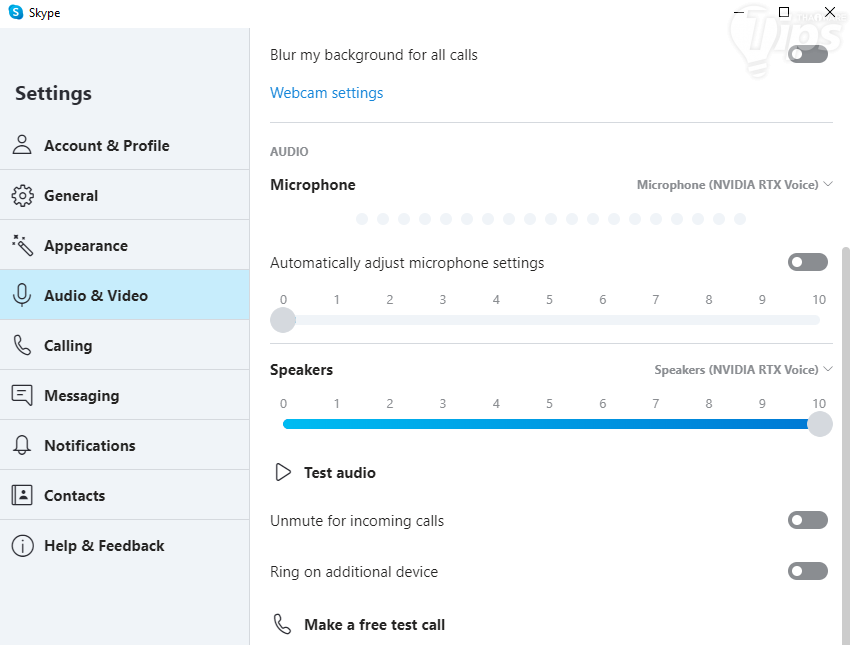This screenshot has height=645, width=853.
Task: Click the Notifications bell icon
Action: [x=22, y=445]
